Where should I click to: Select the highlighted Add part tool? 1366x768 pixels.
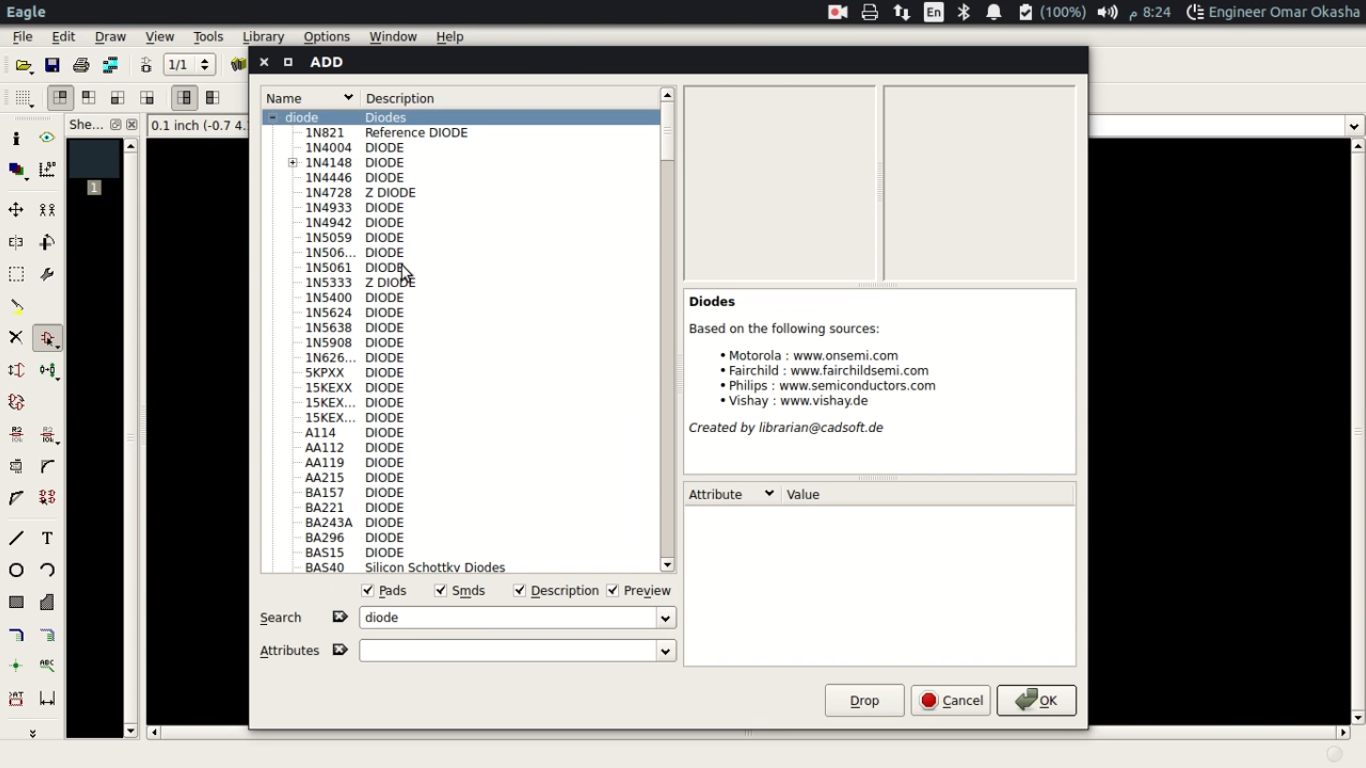point(47,338)
